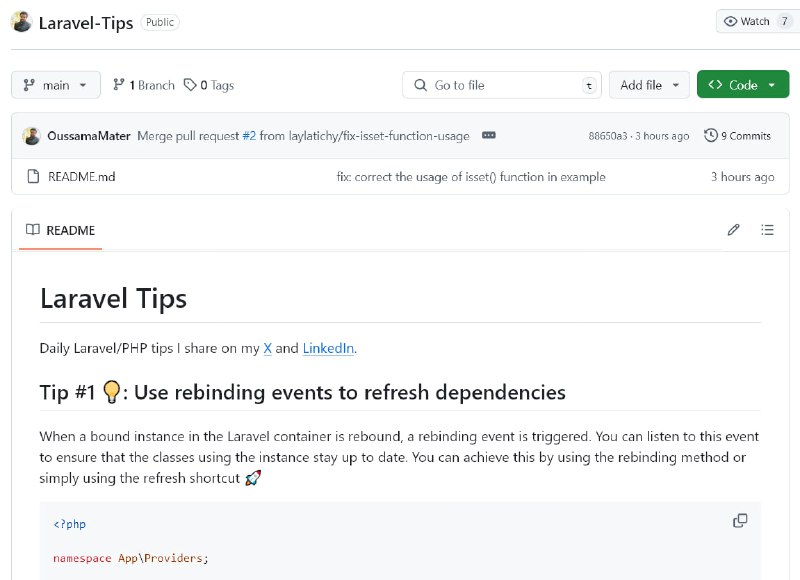Open the README outline list icon
800x580 pixels.
(767, 230)
